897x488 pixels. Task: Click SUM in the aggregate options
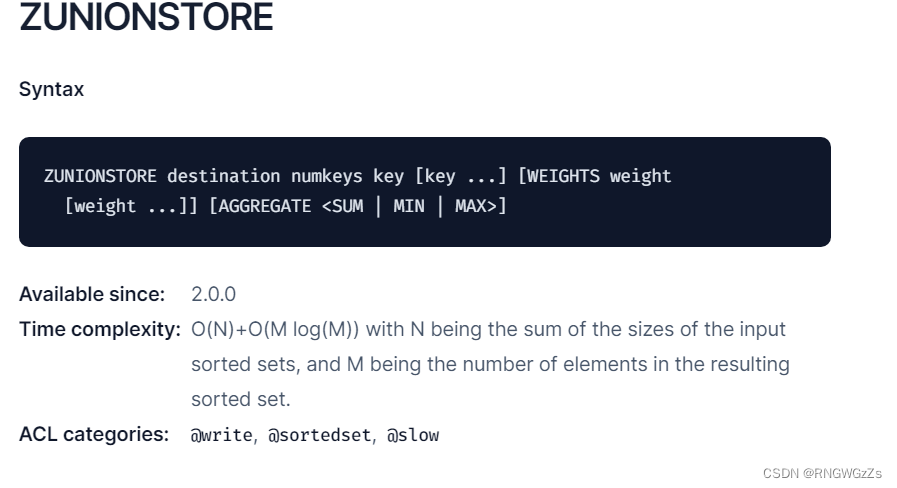pyautogui.click(x=347, y=206)
